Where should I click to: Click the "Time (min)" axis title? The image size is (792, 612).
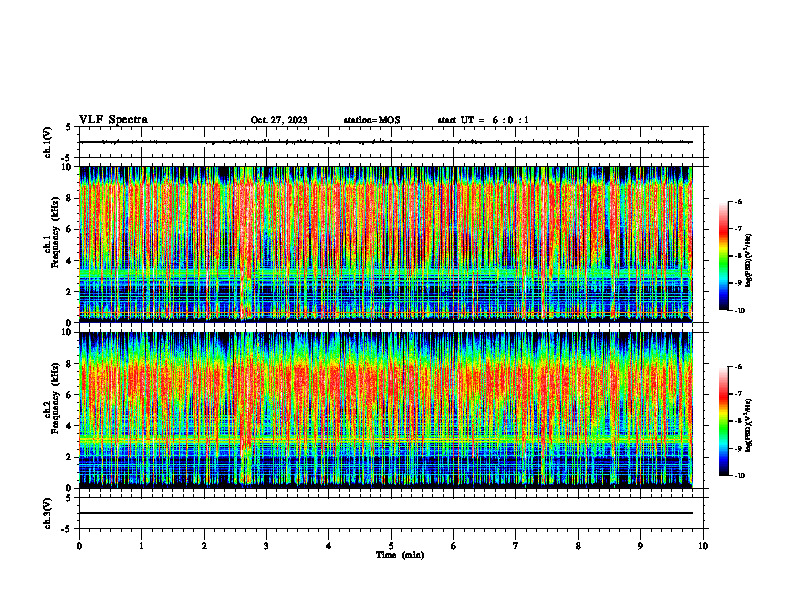coord(400,555)
